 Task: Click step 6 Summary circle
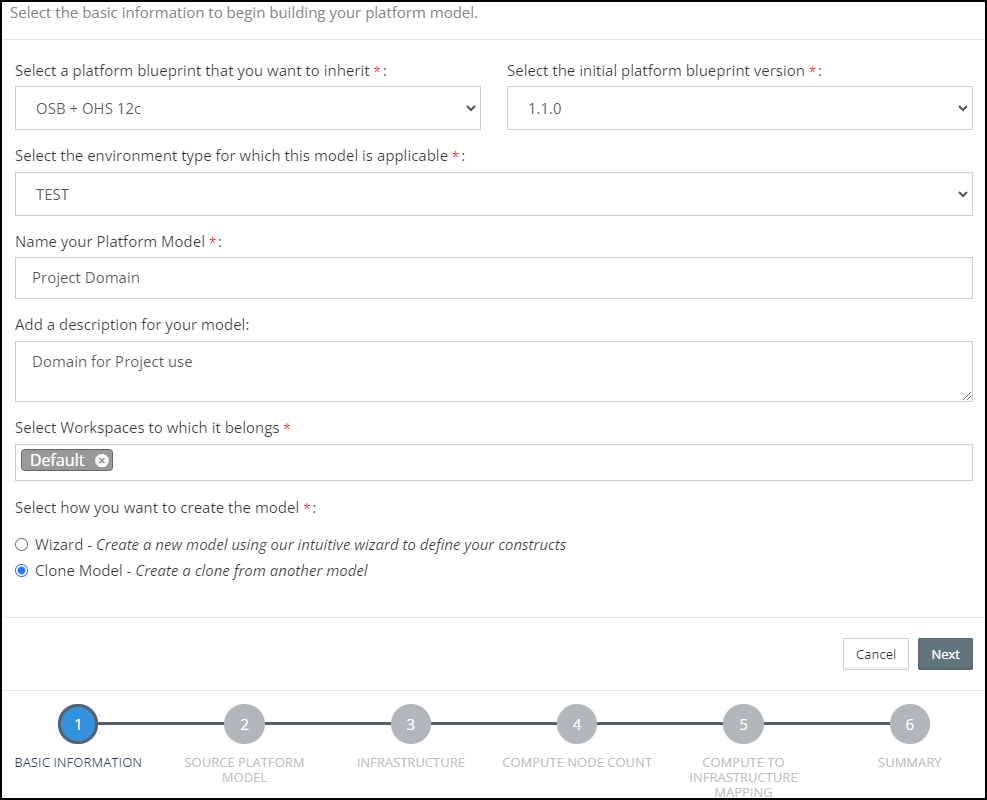coord(909,724)
